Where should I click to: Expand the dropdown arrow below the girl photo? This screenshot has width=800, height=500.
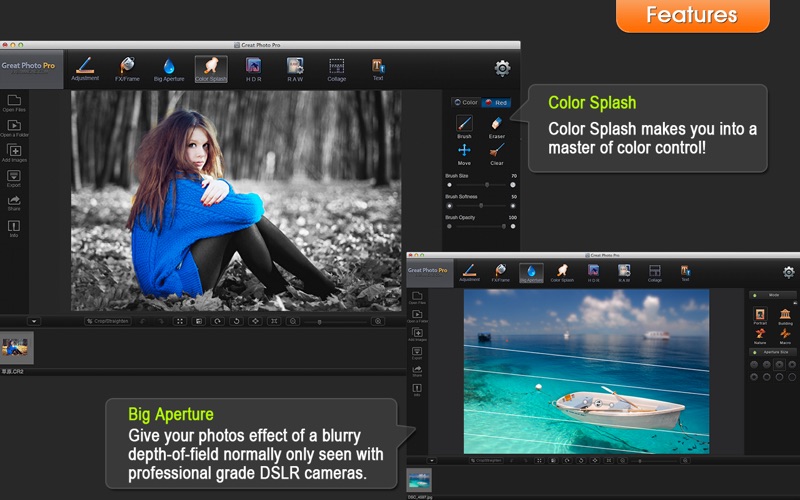point(33,322)
